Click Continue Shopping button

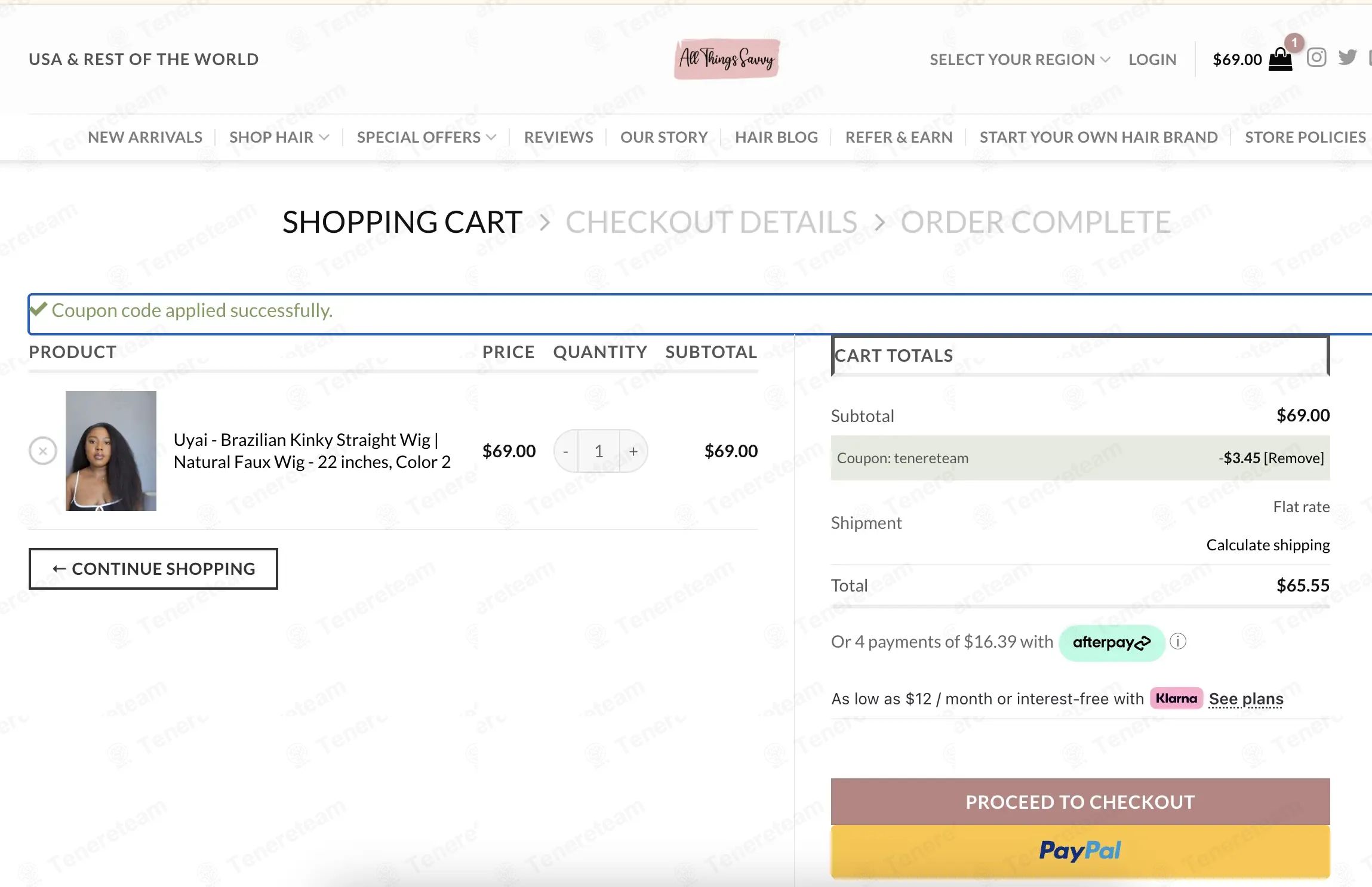tap(153, 569)
